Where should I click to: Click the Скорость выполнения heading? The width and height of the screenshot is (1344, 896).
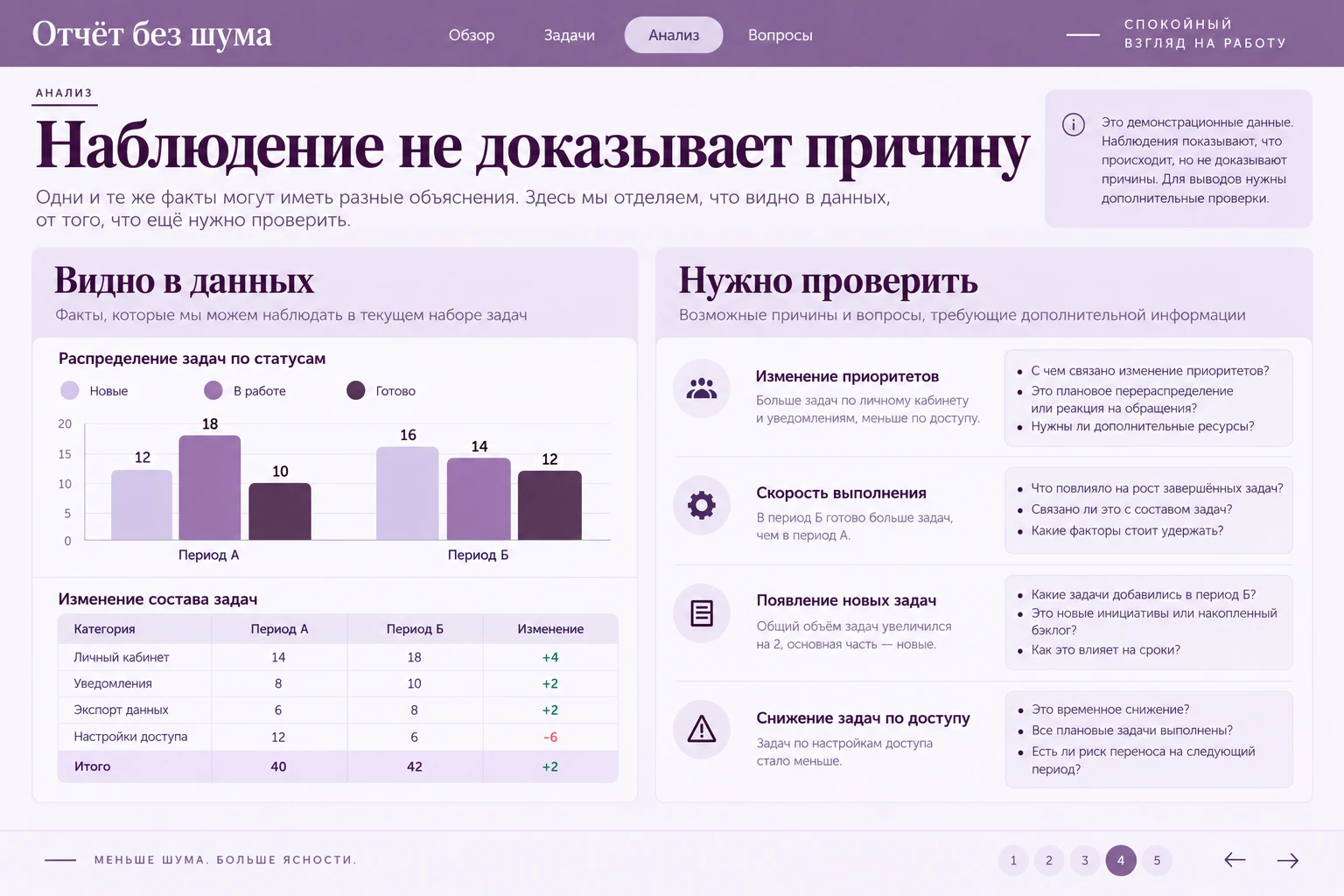click(x=841, y=493)
